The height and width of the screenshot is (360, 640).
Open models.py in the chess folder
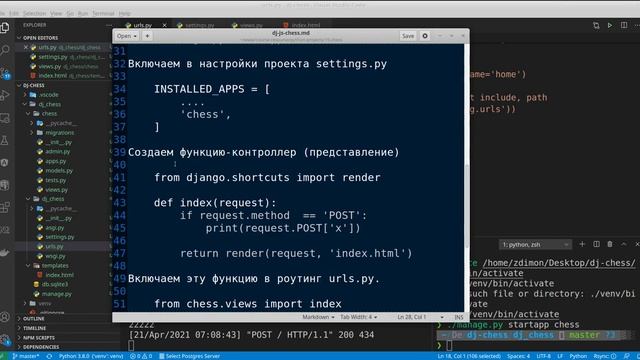(59, 171)
